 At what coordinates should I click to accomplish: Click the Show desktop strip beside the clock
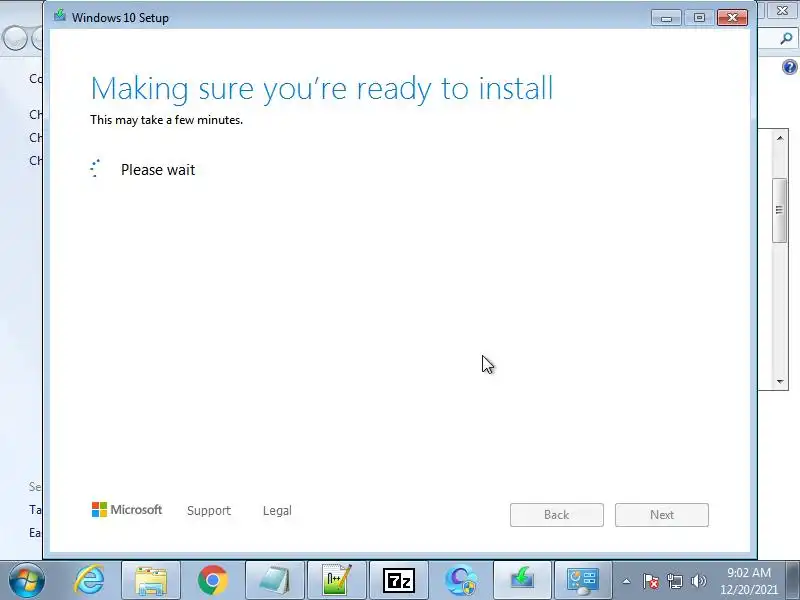793,581
